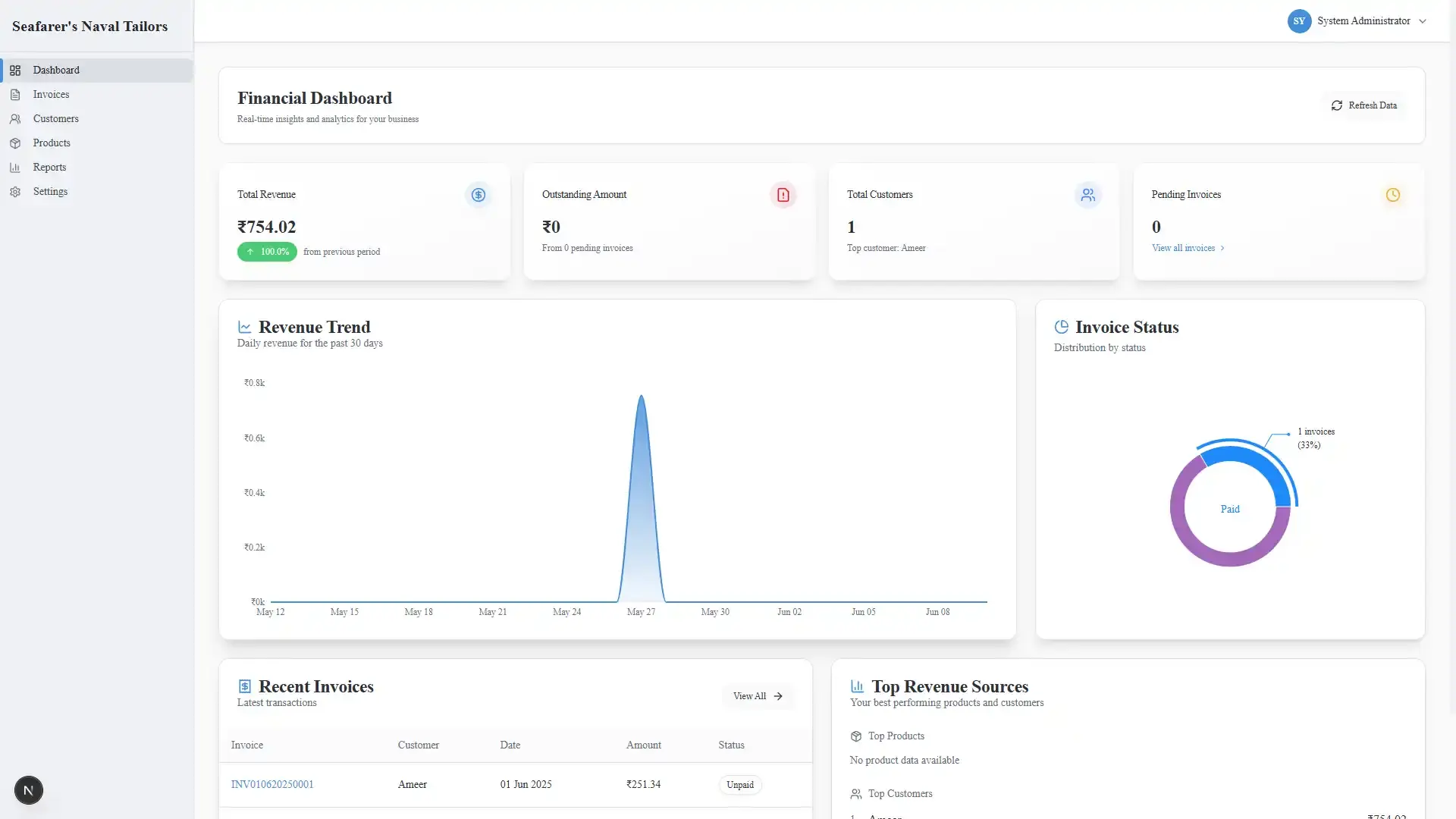1456x819 pixels.
Task: Click the Amount column header
Action: coord(644,745)
